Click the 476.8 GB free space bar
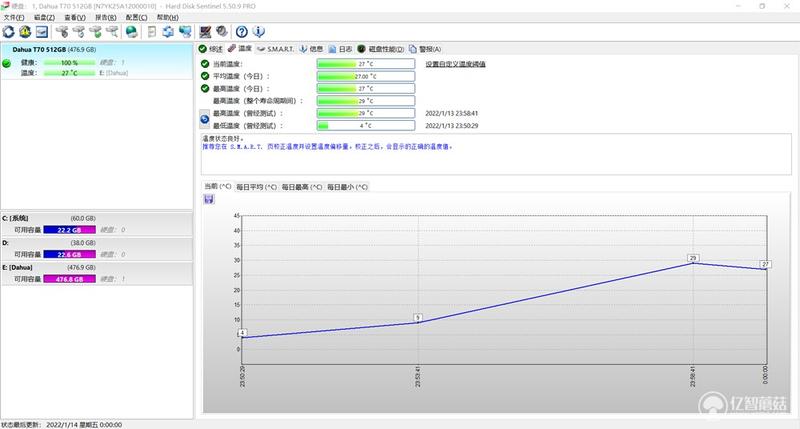The image size is (800, 429). [x=69, y=279]
